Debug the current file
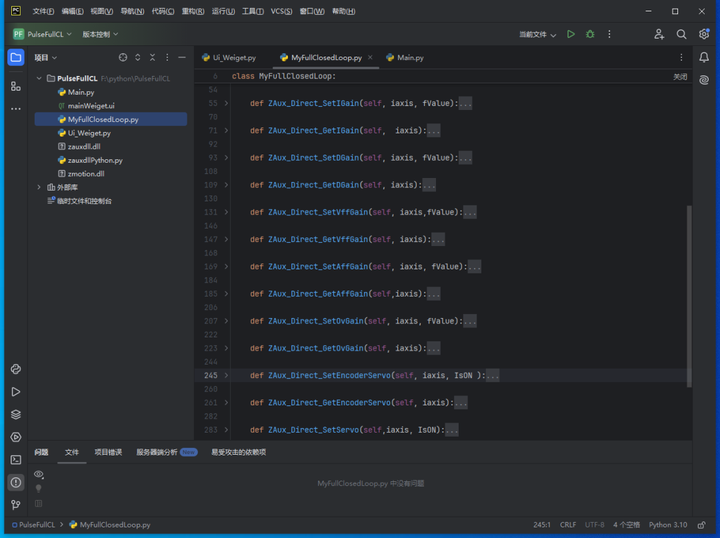This screenshot has width=720, height=538. (x=590, y=34)
